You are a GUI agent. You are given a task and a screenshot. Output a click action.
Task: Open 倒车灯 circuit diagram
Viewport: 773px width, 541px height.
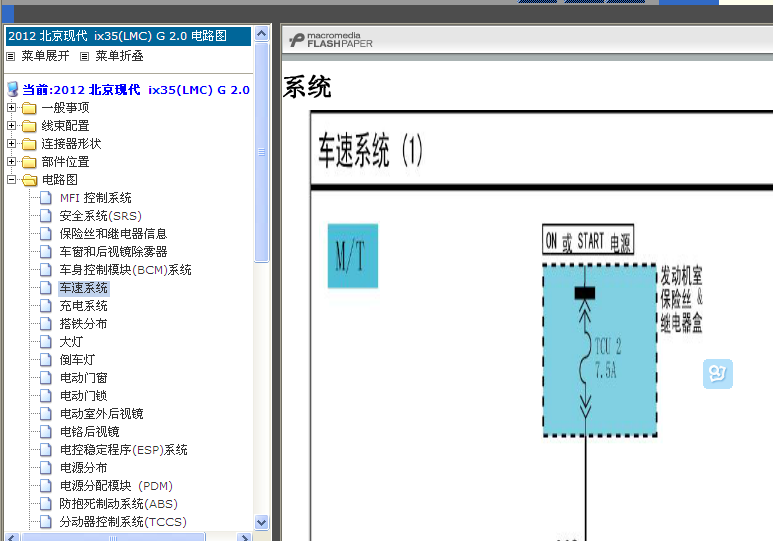point(77,360)
